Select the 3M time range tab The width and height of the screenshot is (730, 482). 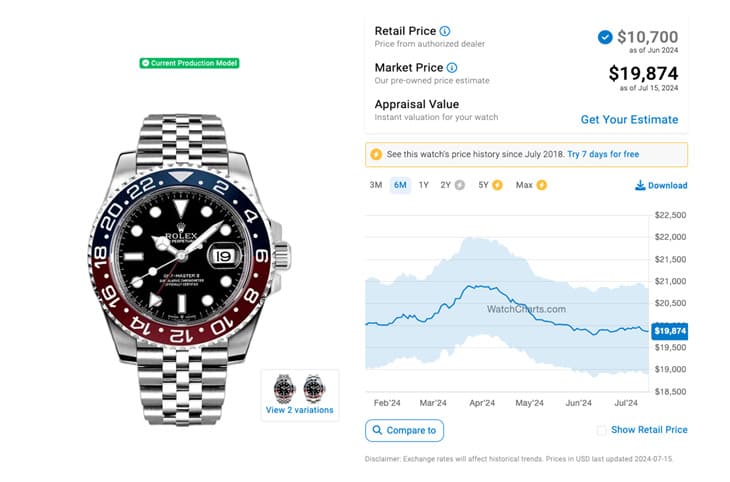click(x=376, y=185)
